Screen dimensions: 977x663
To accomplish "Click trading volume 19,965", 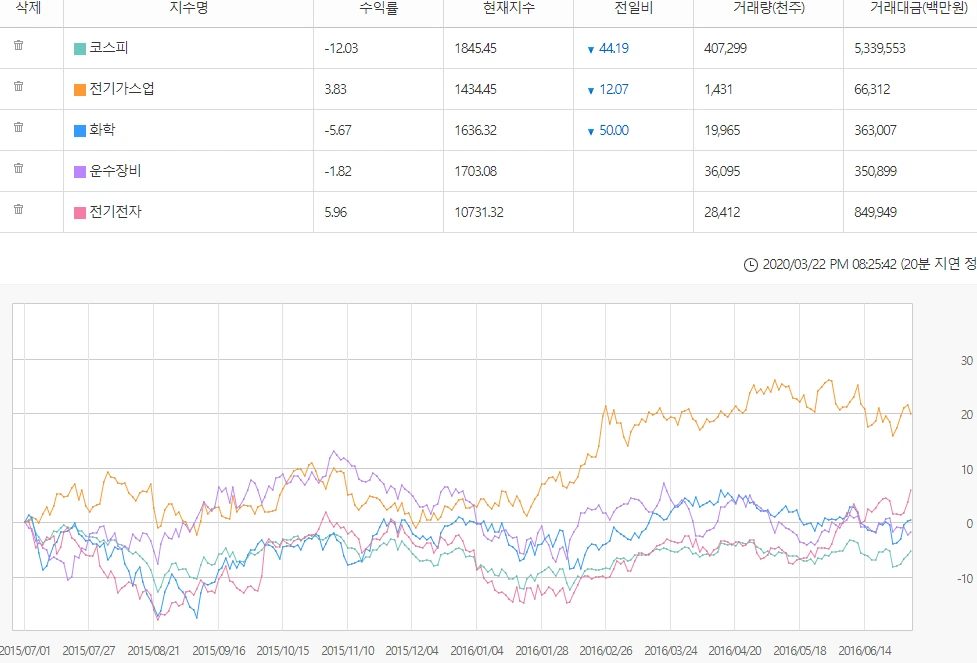I will (722, 131).
